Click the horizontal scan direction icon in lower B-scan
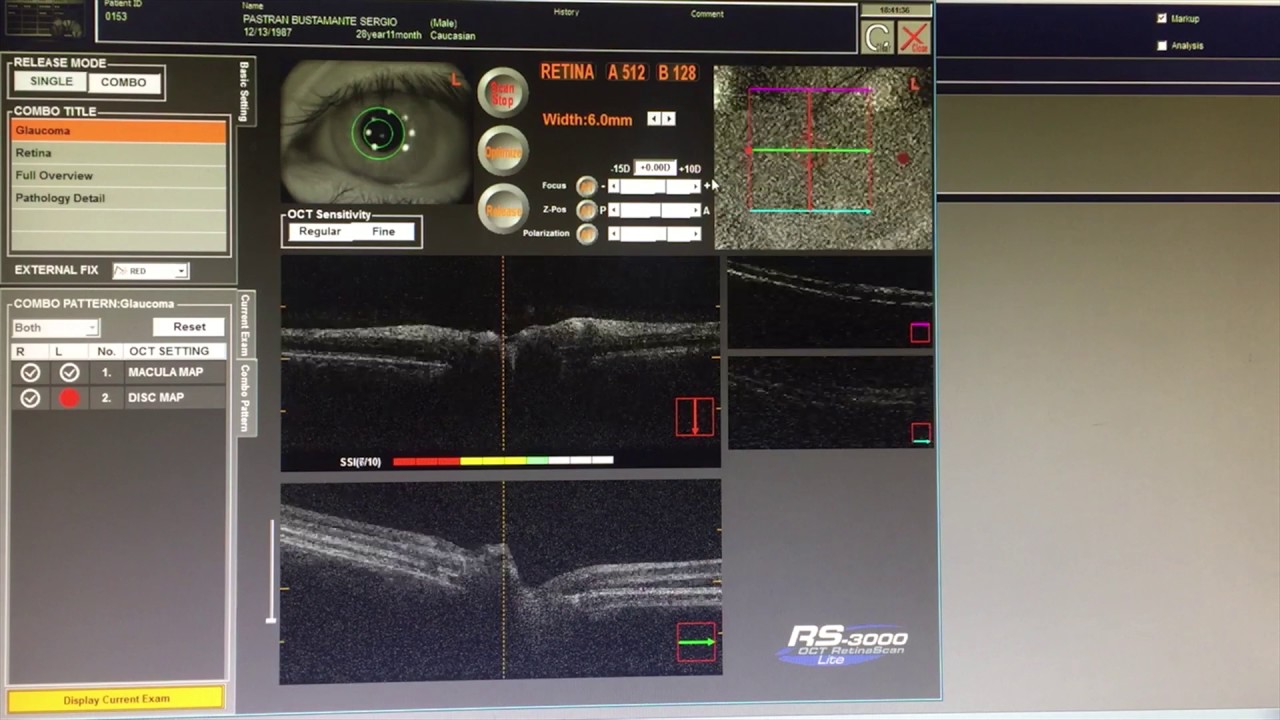 [696, 642]
